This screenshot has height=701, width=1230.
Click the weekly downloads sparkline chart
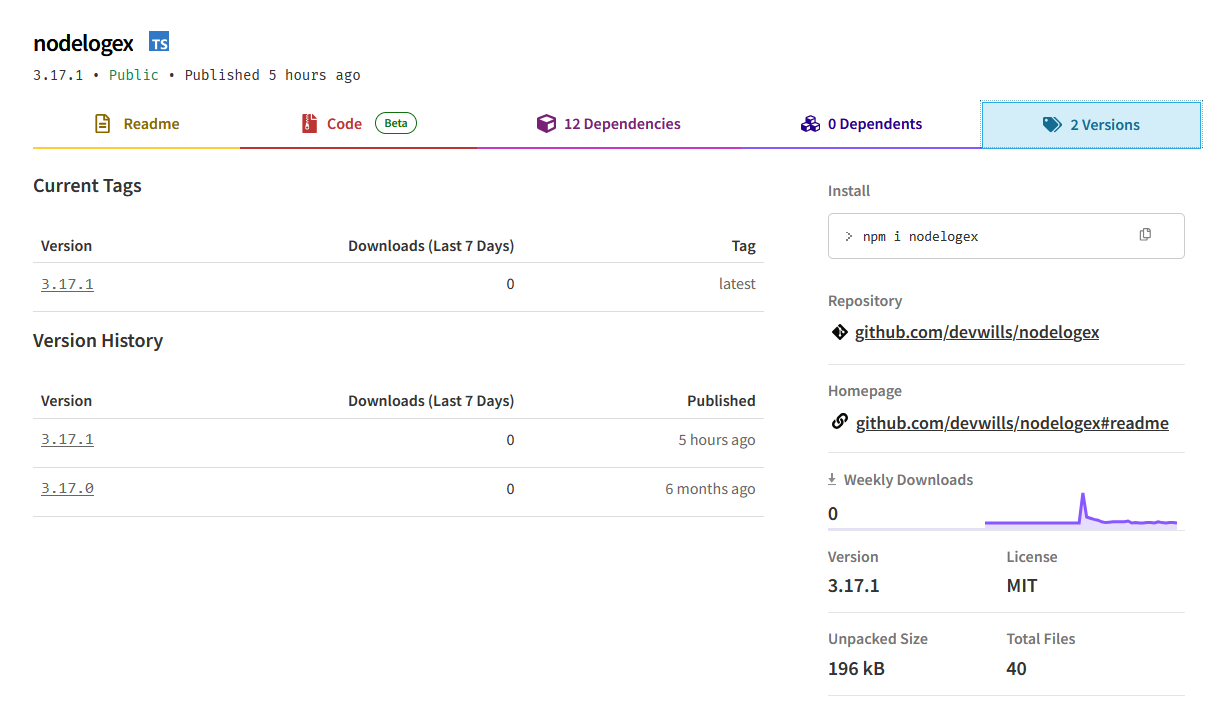click(1080, 510)
